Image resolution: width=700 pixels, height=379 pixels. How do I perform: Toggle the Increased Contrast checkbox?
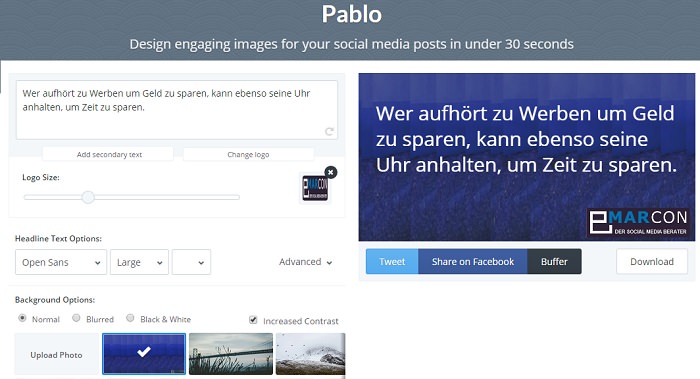(253, 320)
